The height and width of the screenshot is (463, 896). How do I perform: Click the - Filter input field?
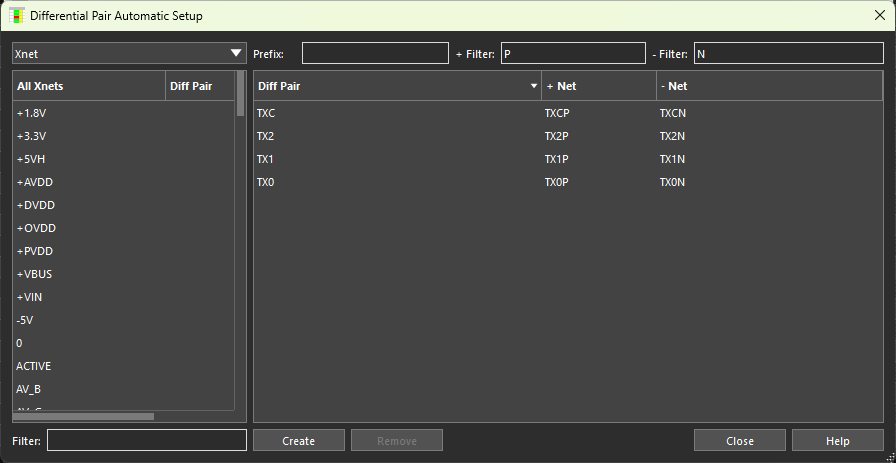[788, 54]
